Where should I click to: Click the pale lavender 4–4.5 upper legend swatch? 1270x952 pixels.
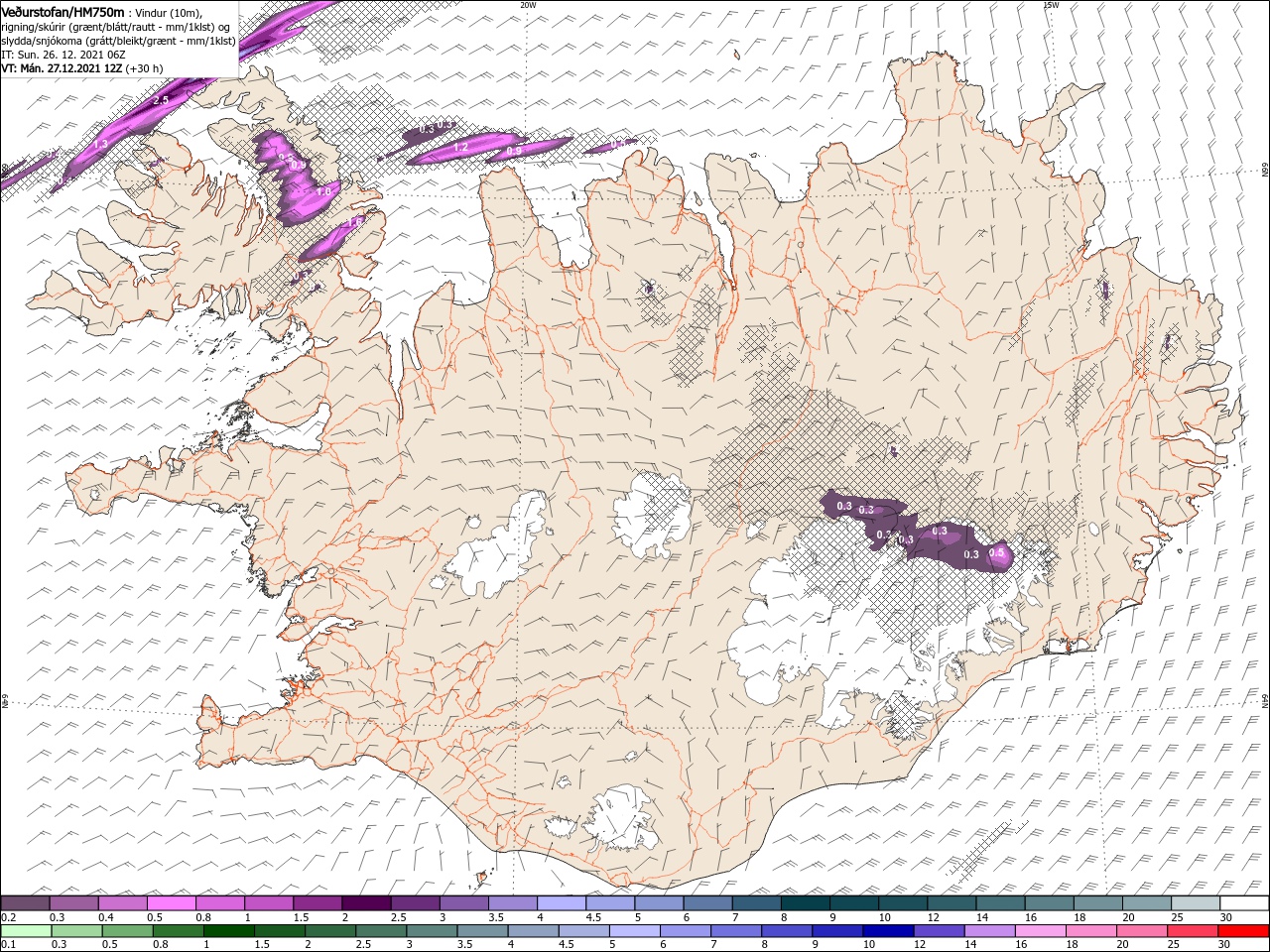click(x=562, y=903)
